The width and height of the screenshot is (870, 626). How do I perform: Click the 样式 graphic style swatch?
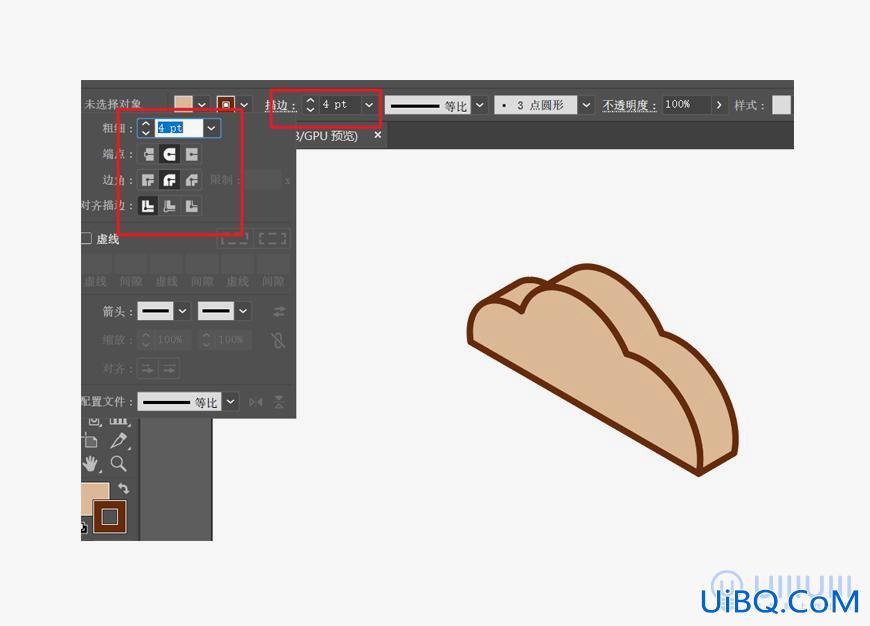click(x=781, y=105)
